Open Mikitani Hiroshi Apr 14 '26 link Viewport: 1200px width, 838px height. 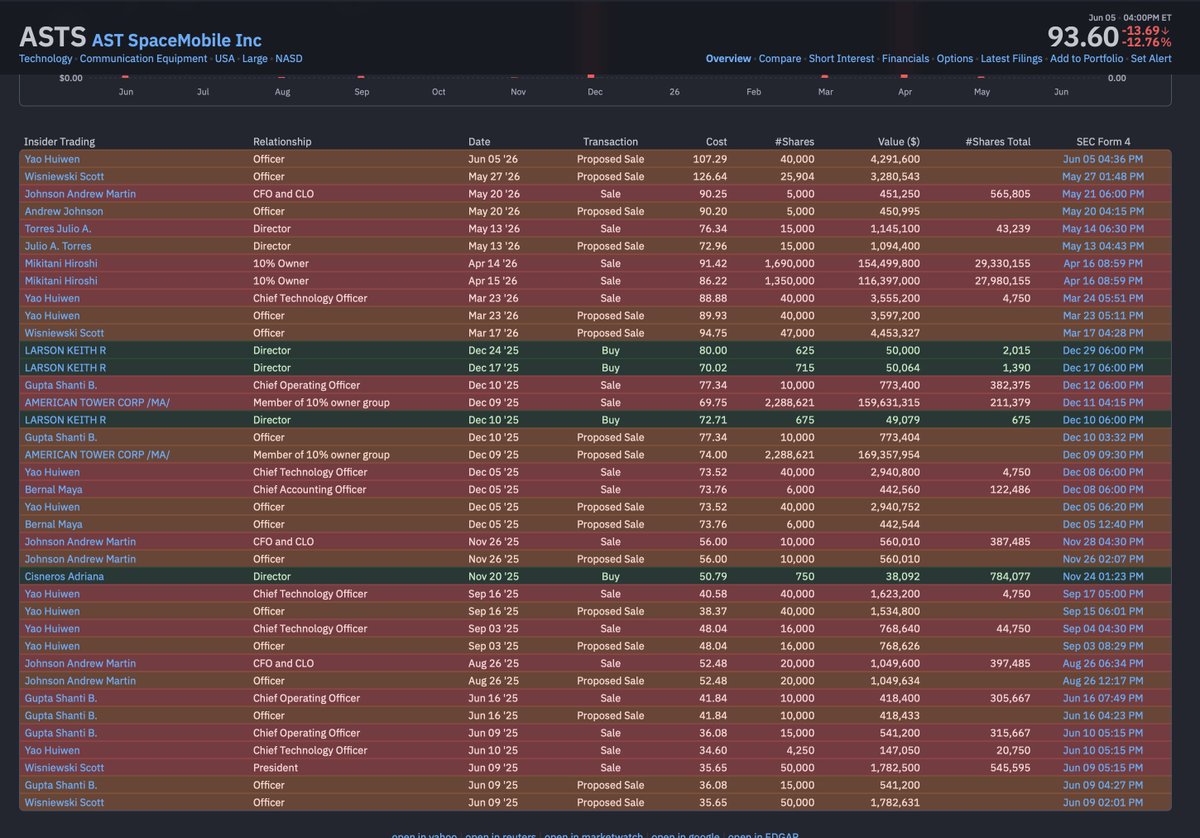61,263
